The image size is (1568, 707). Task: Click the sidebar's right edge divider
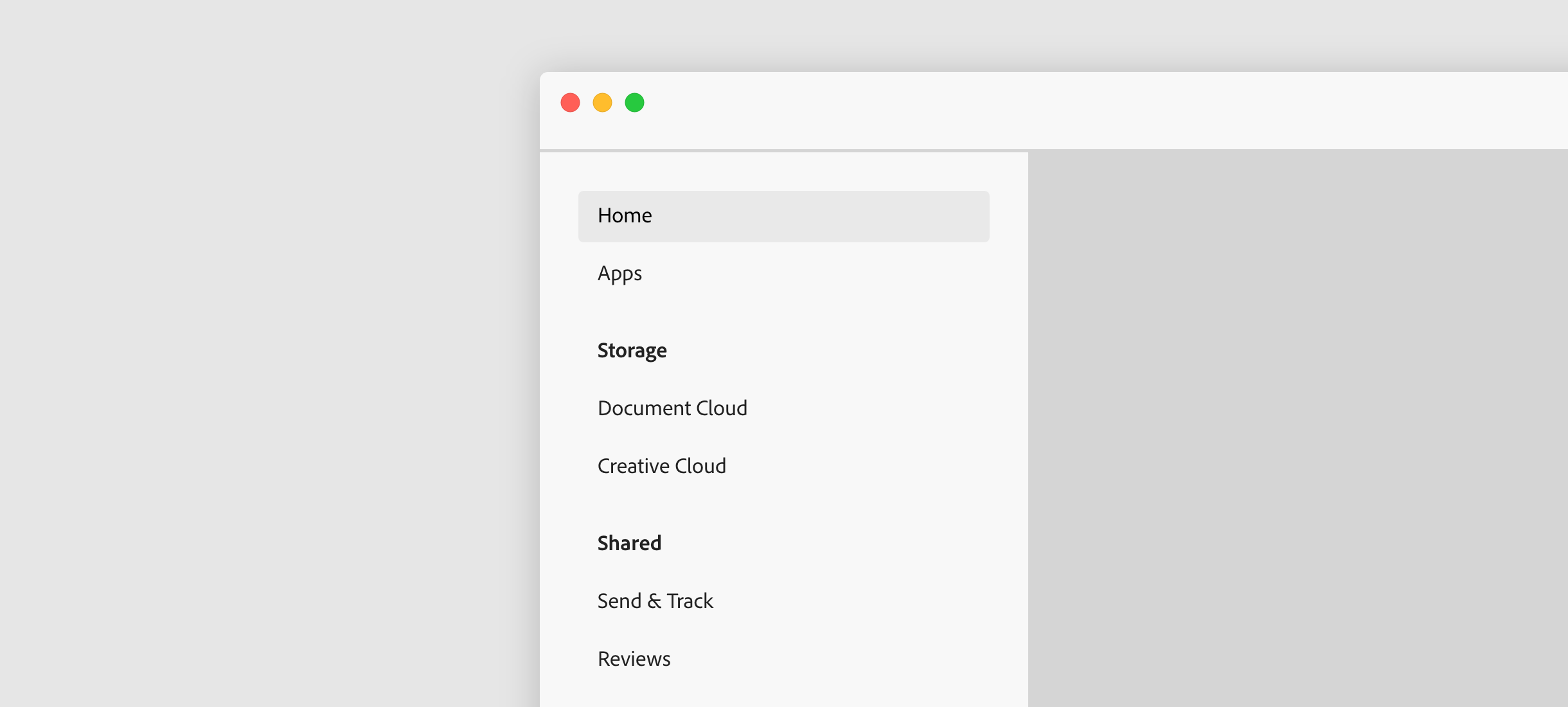(x=1028, y=424)
